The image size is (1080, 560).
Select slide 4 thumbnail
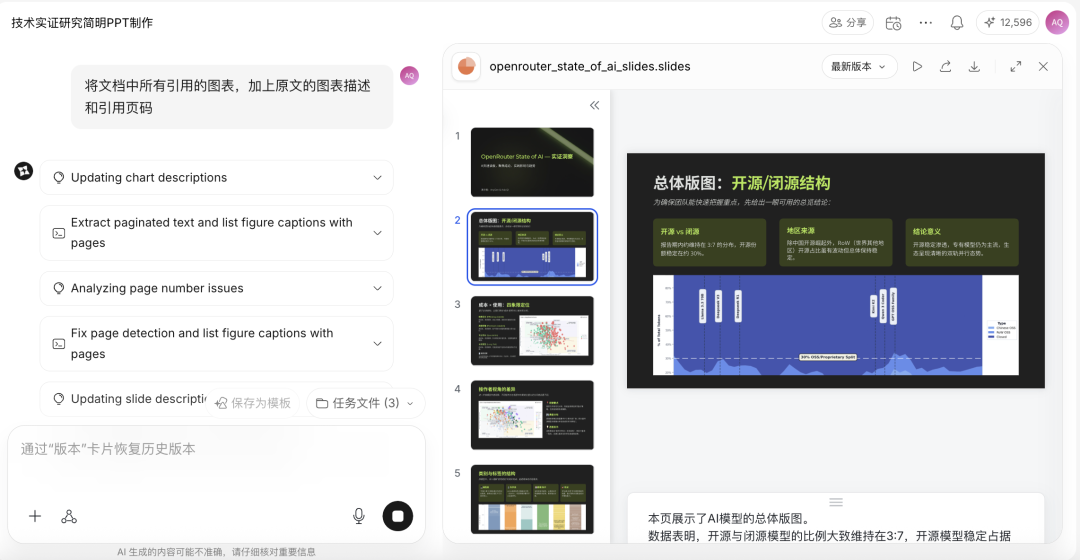[x=532, y=415]
